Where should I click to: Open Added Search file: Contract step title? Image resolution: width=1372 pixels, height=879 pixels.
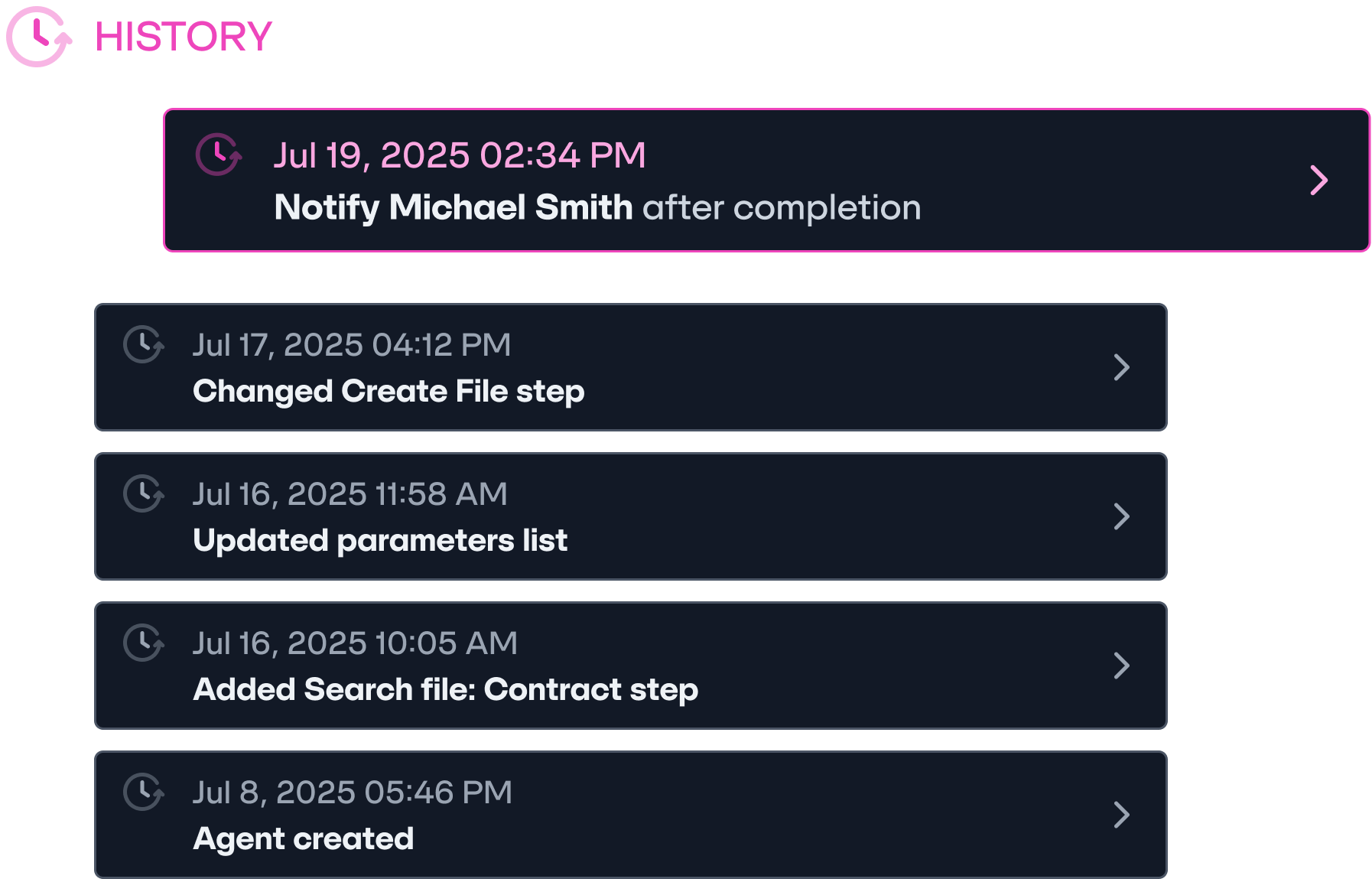coord(445,690)
